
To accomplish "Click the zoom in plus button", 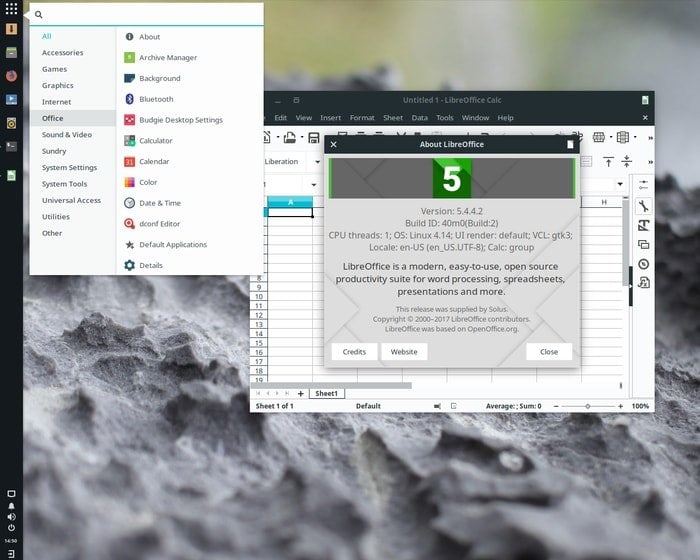I will pos(621,406).
